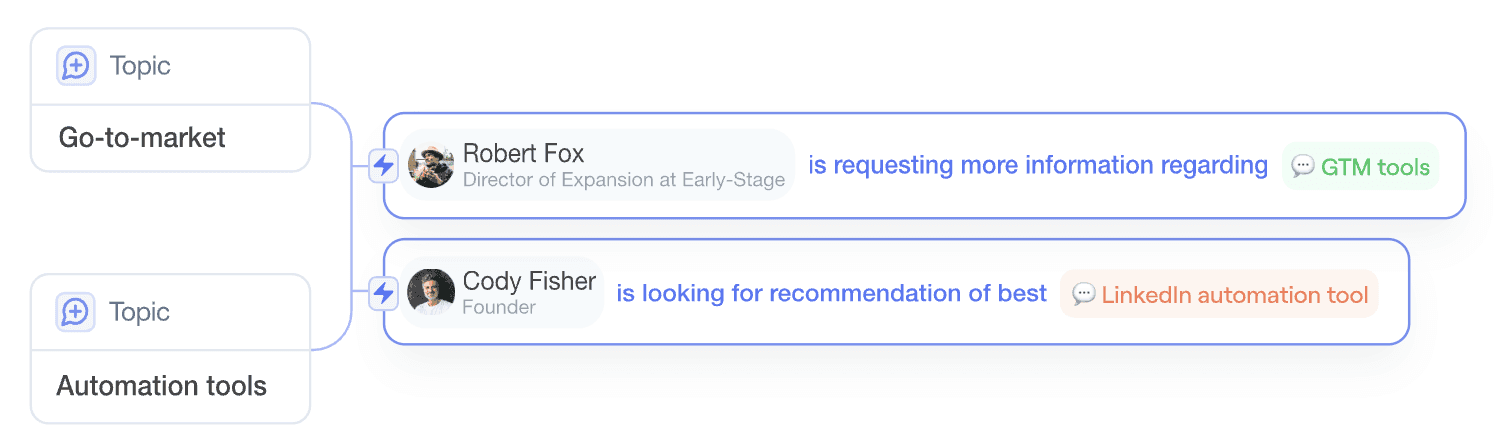
Task: Click the 'Founder' subtitle under Cody Fisher
Action: (498, 308)
